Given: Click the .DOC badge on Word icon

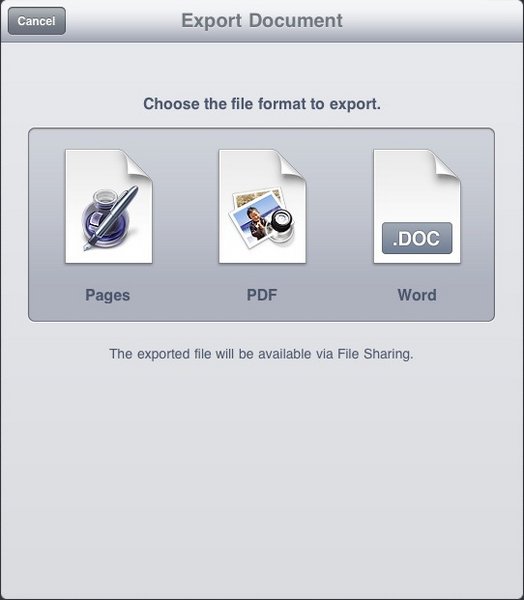Looking at the screenshot, I should 417,238.
